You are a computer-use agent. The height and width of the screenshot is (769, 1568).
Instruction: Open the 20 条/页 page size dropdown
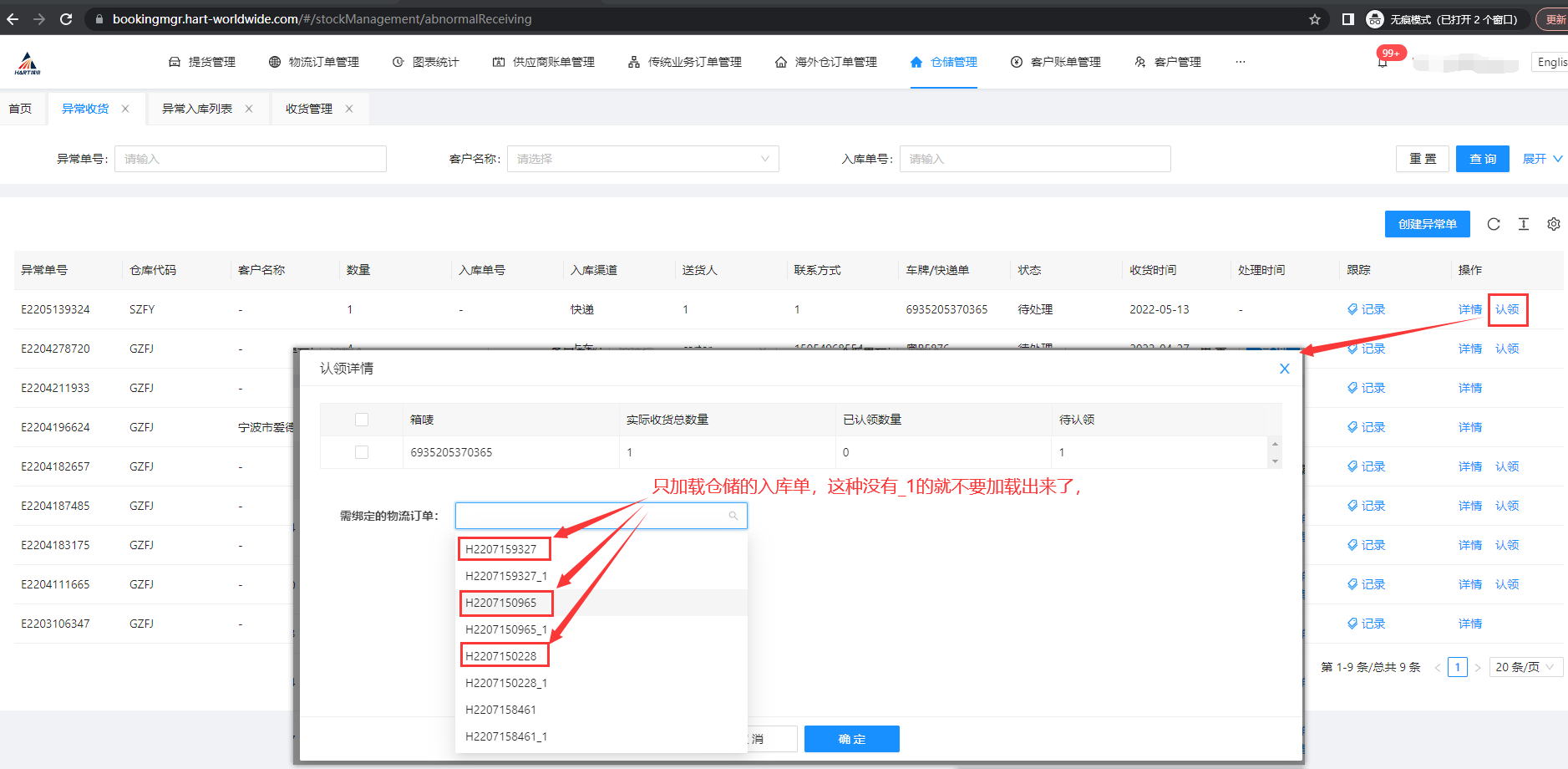pyautogui.click(x=1525, y=667)
